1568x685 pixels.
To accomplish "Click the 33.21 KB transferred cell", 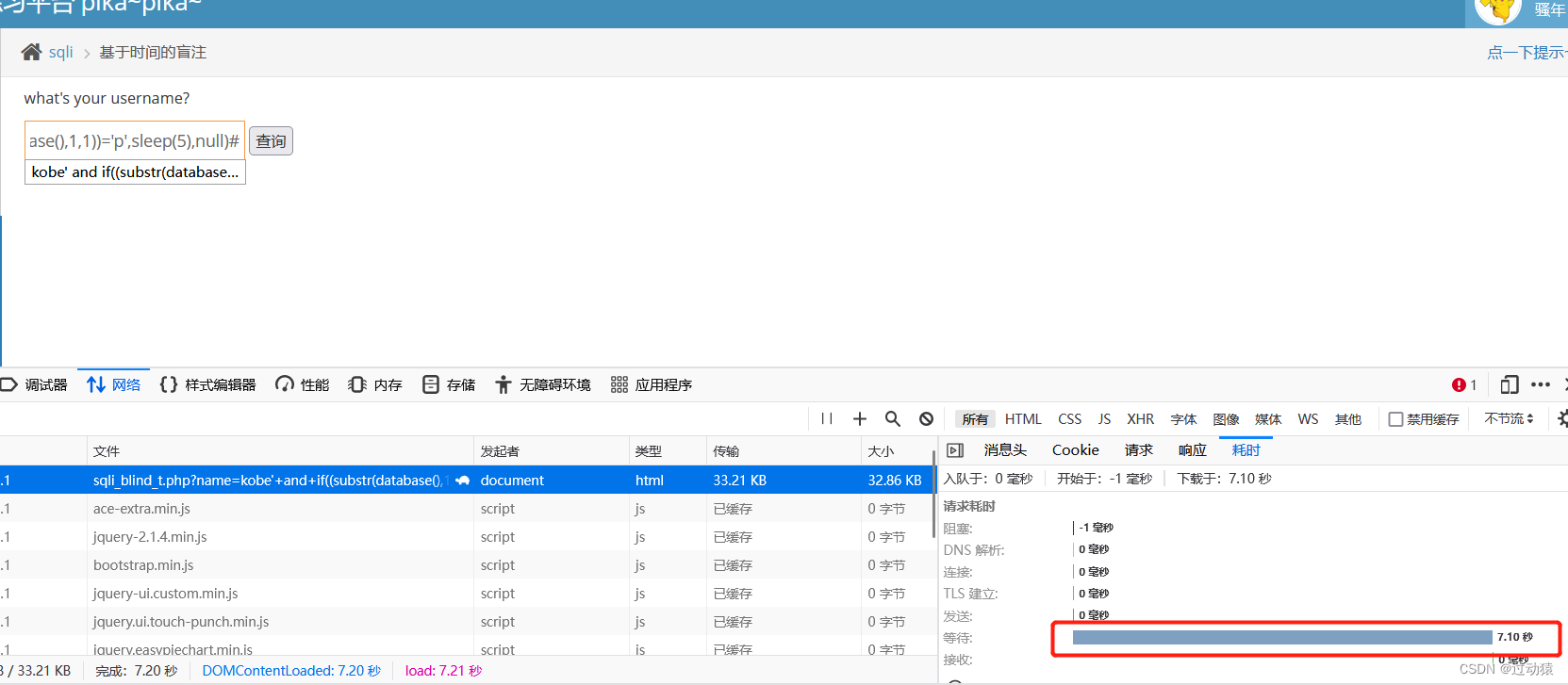I will tap(740, 481).
